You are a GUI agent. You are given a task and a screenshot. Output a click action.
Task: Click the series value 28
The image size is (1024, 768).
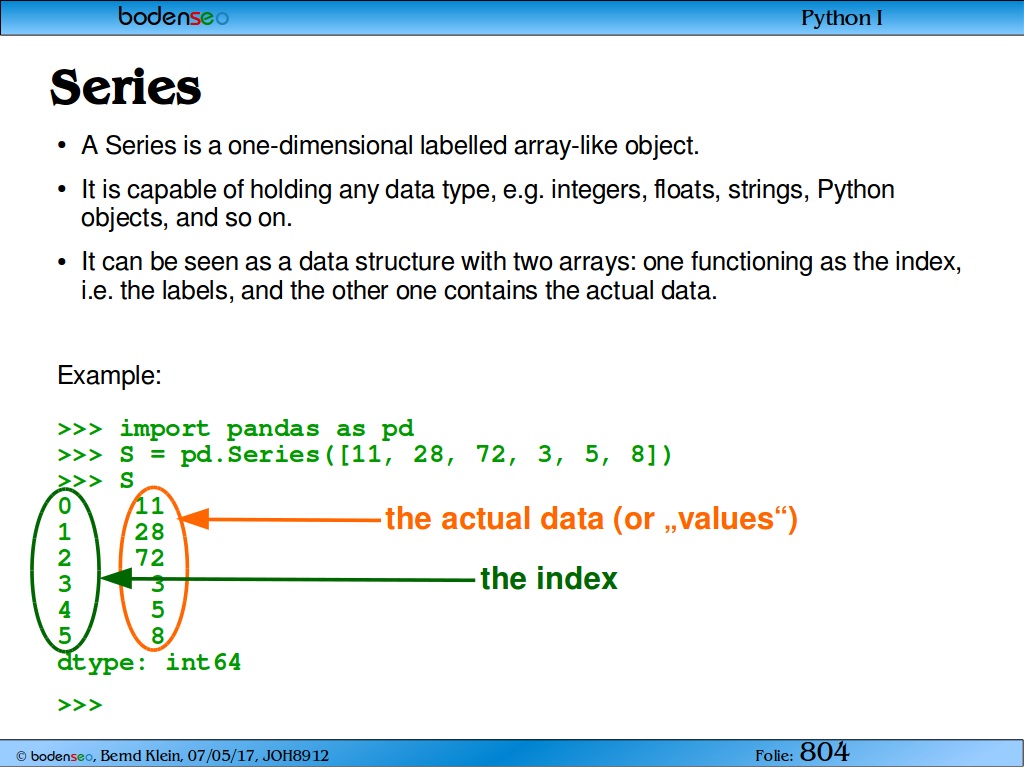149,532
